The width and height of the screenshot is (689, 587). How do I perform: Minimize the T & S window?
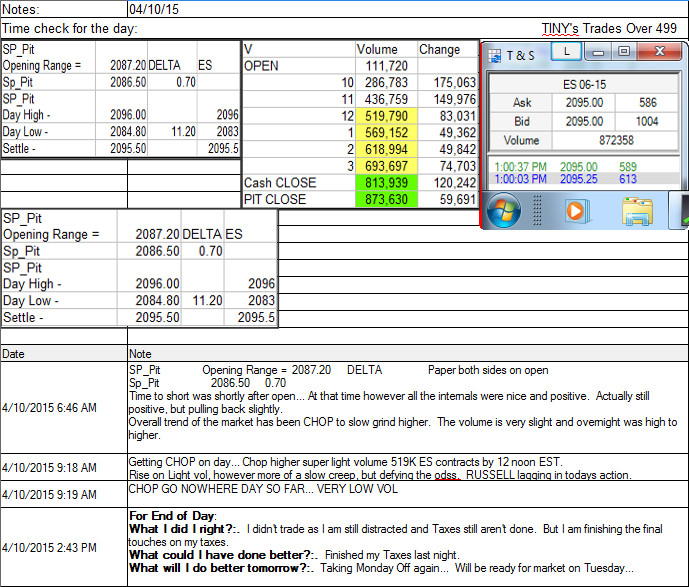click(598, 52)
